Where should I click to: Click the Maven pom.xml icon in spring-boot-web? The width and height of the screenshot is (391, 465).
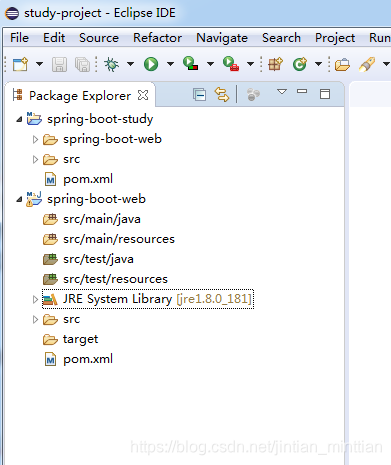click(x=50, y=359)
